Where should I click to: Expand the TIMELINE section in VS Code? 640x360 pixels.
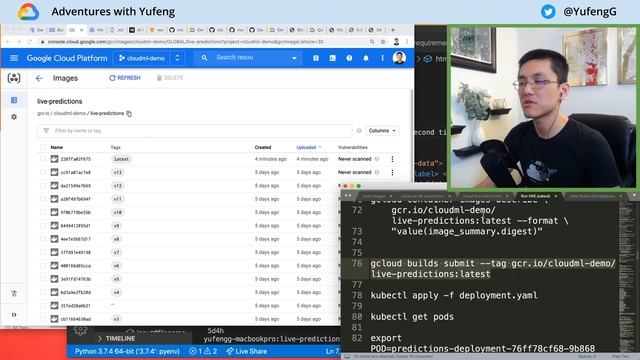pyautogui.click(x=116, y=339)
